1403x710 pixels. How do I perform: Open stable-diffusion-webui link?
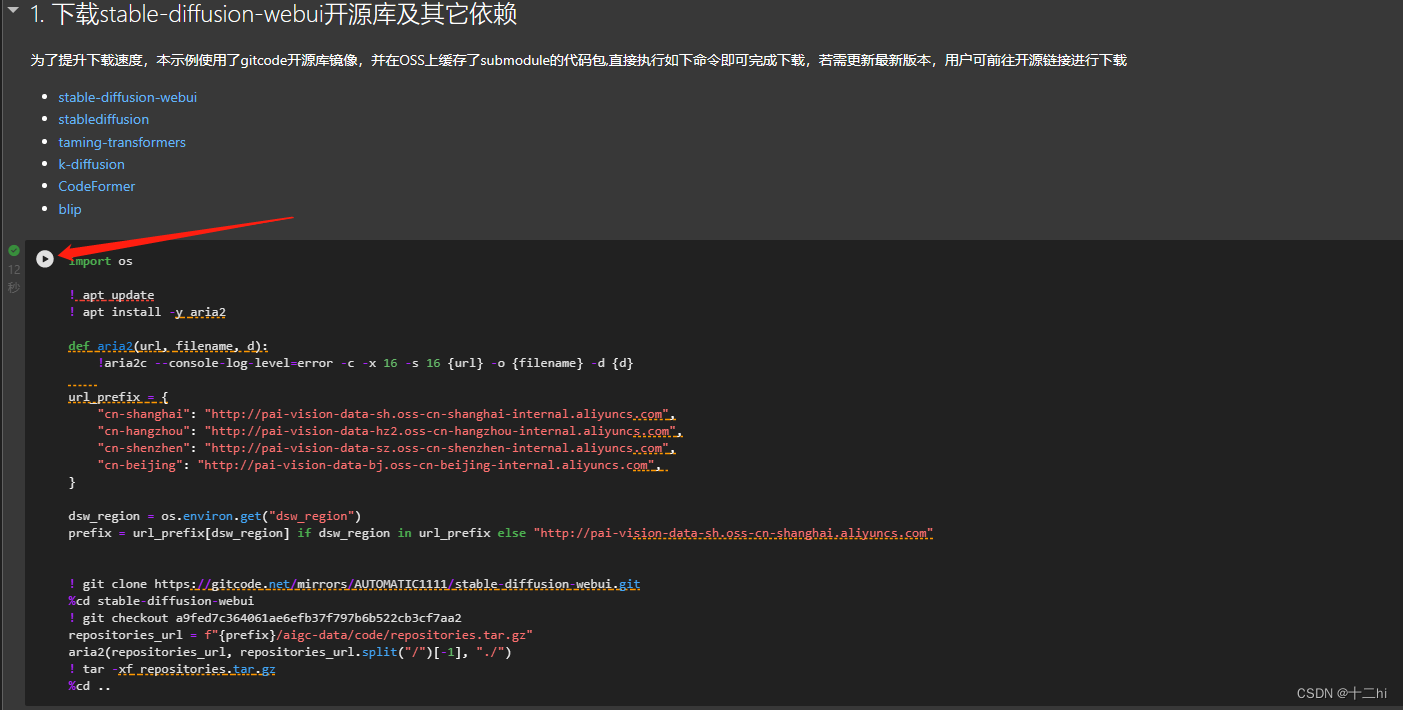(127, 97)
